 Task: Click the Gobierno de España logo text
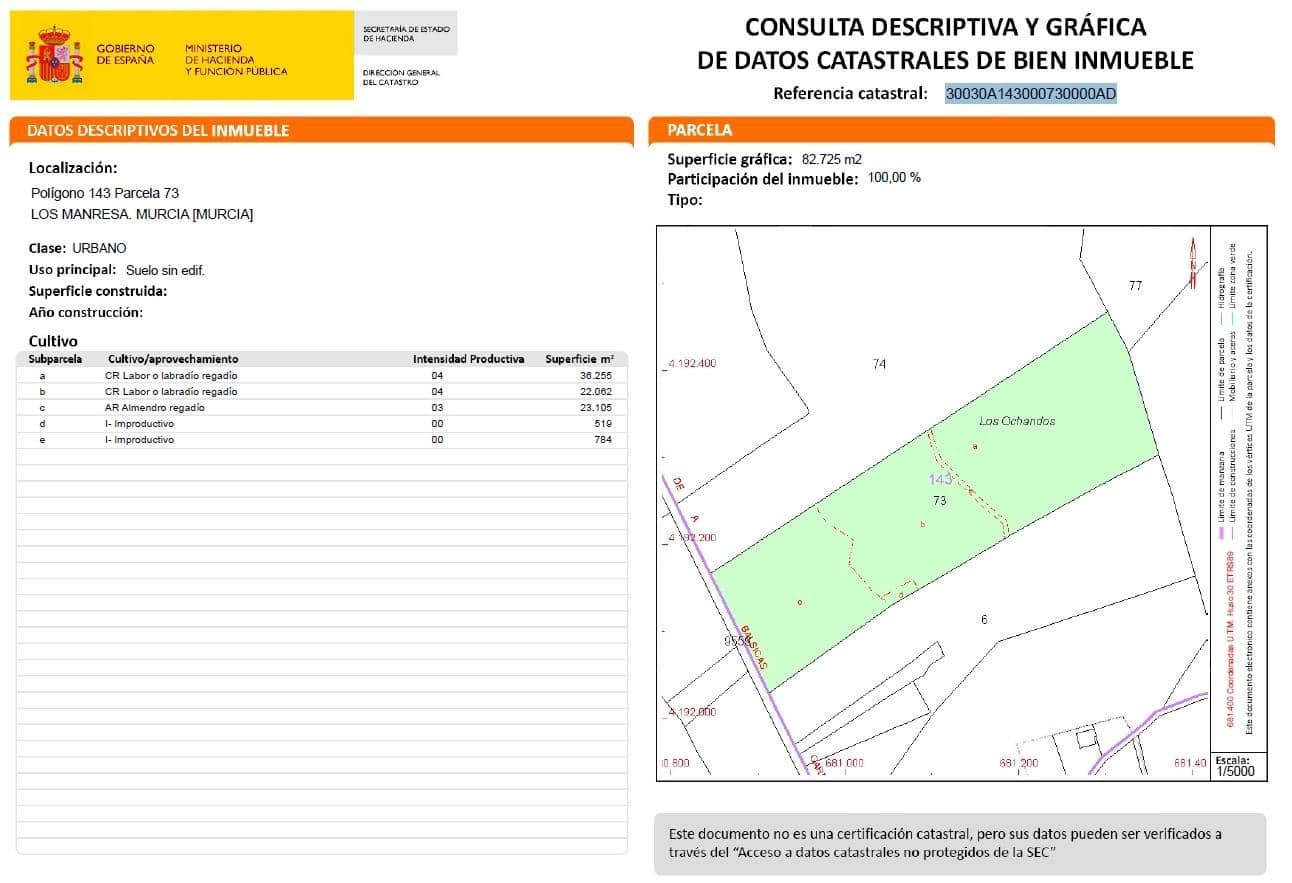[125, 55]
